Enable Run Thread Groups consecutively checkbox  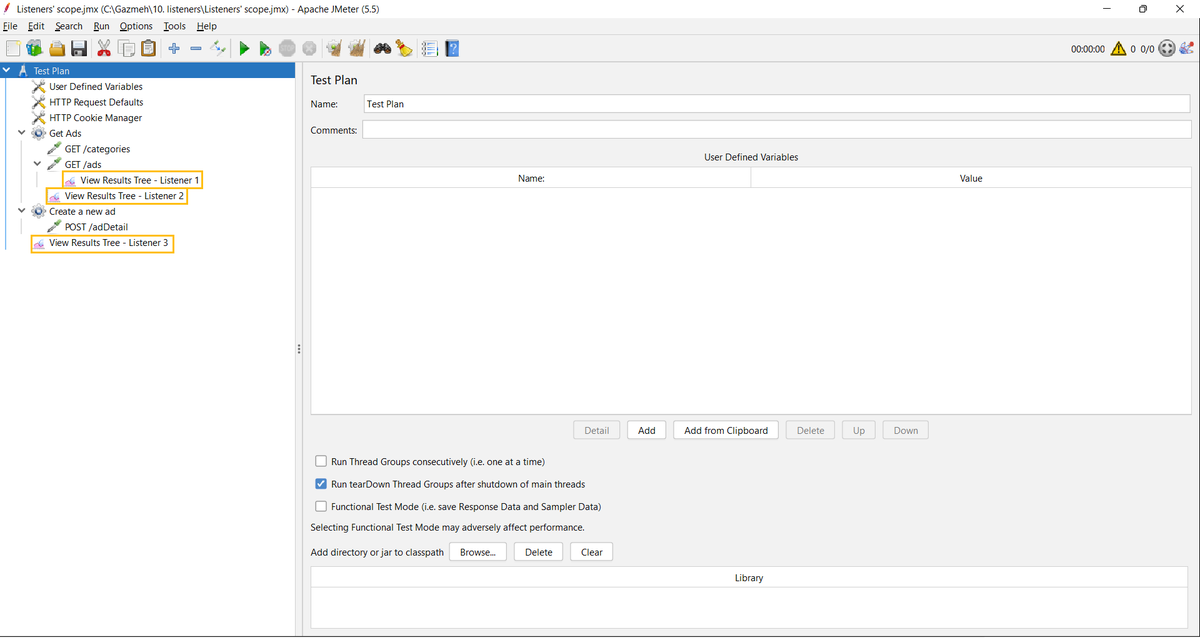pyautogui.click(x=321, y=462)
